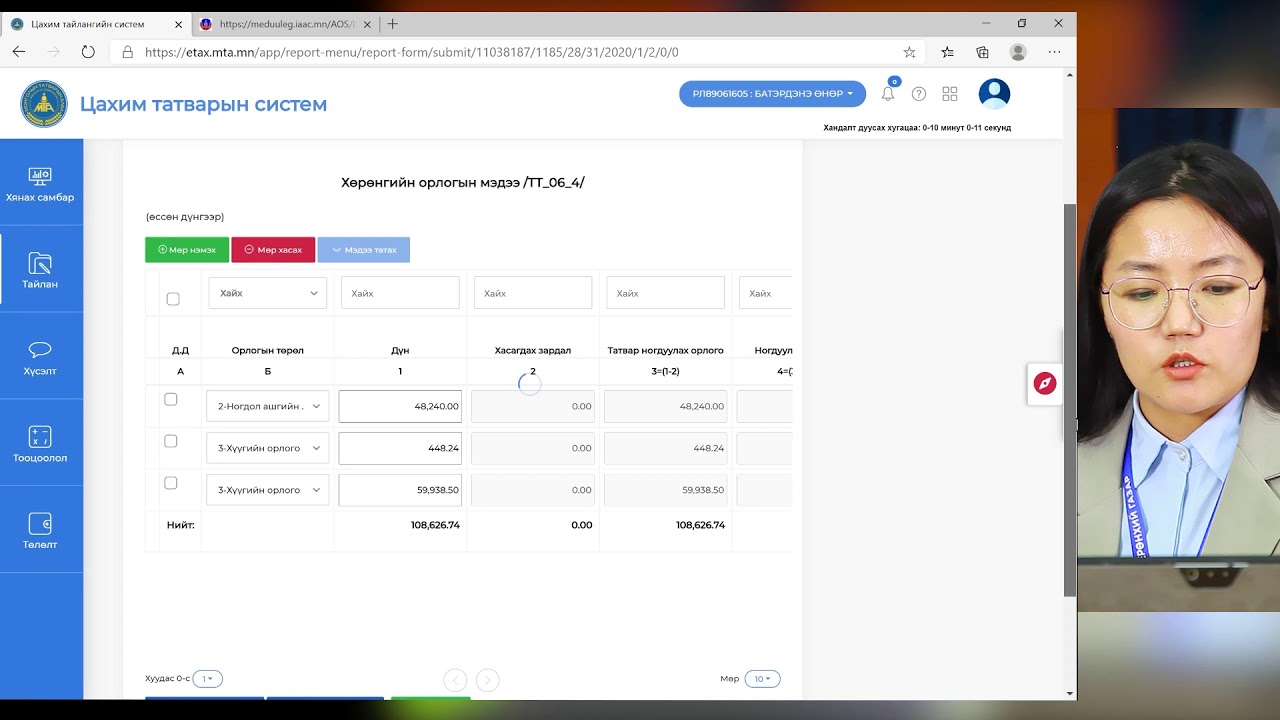The width and height of the screenshot is (1280, 720).
Task: Open 2-Ногдол ашгийн income type dropdown
Action: pos(268,406)
